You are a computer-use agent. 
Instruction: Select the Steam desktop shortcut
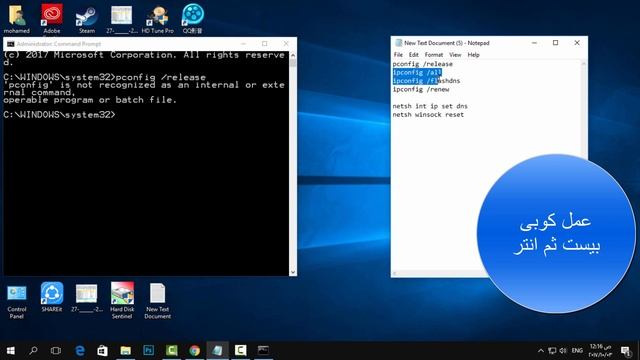click(x=87, y=18)
